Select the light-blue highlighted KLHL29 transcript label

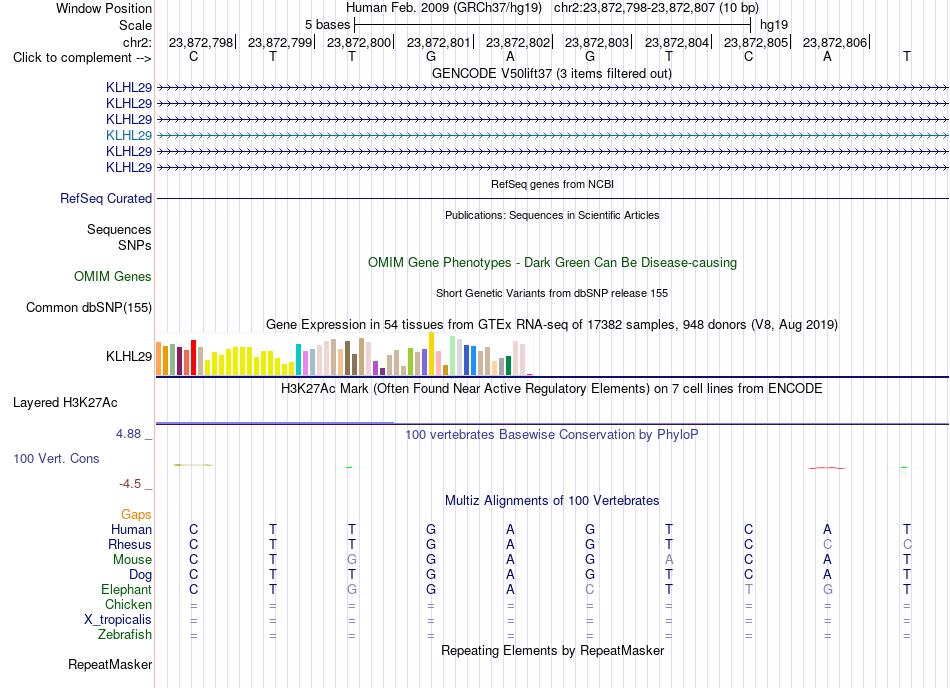click(129, 135)
